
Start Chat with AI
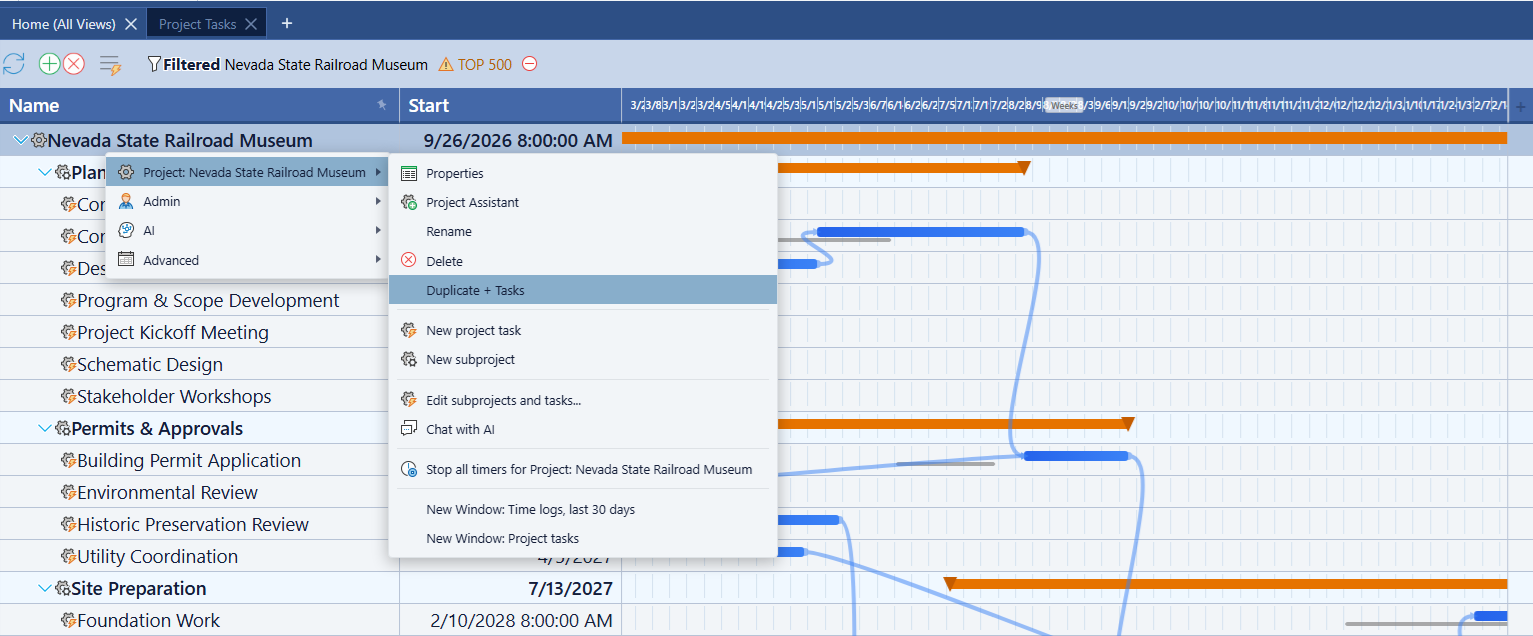(x=583, y=429)
